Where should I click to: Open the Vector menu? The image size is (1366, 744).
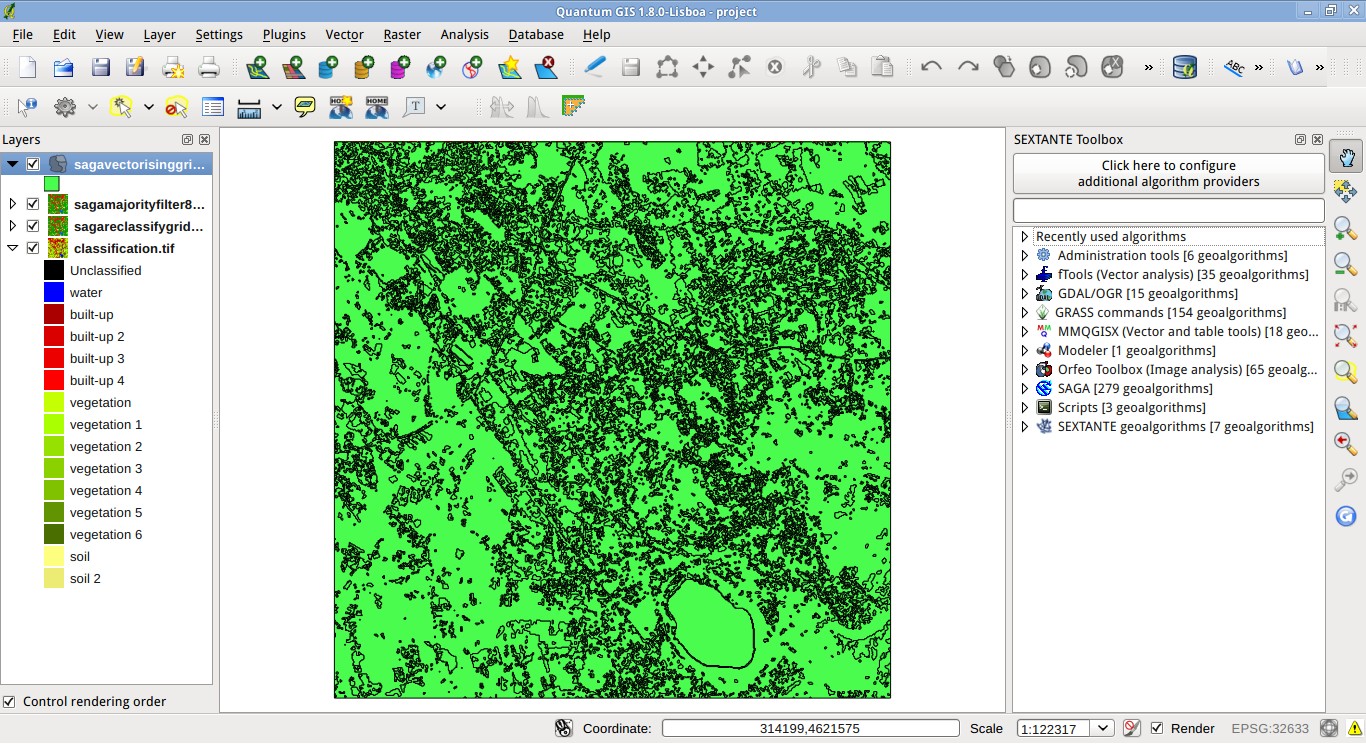tap(344, 34)
